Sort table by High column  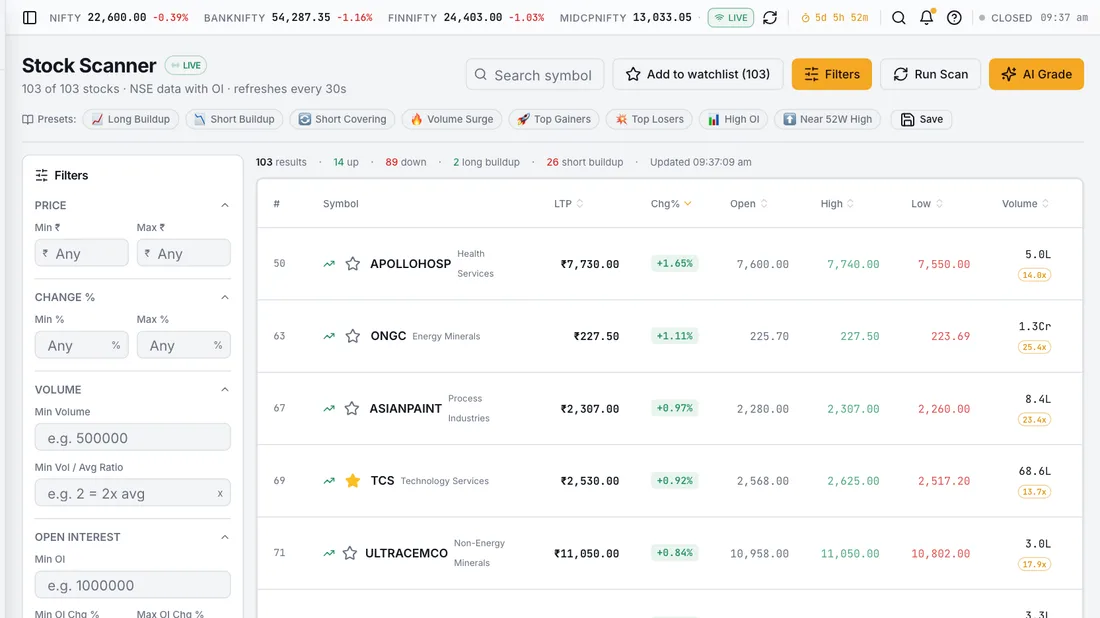837,203
